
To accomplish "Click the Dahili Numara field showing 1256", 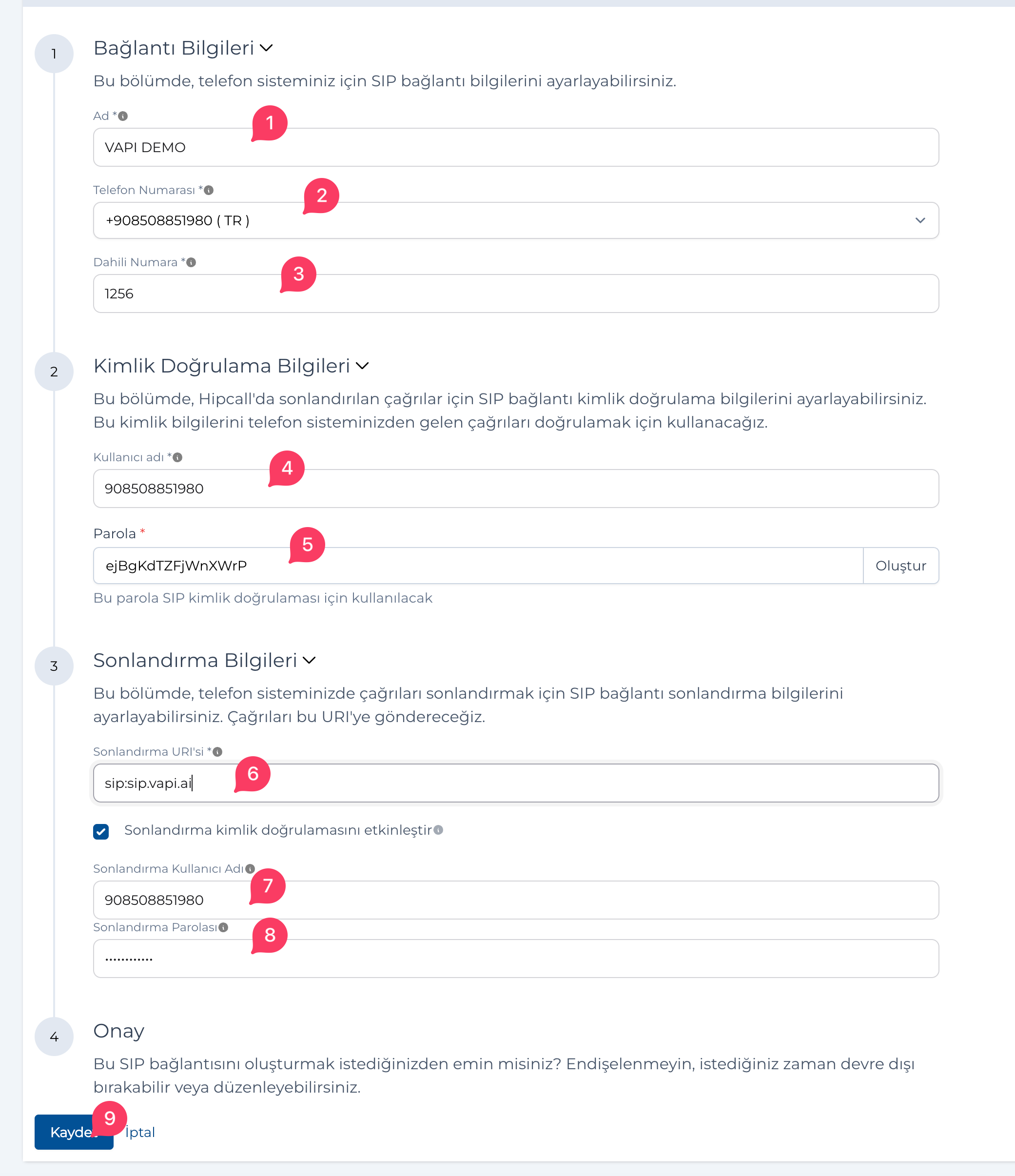I will 515,294.
